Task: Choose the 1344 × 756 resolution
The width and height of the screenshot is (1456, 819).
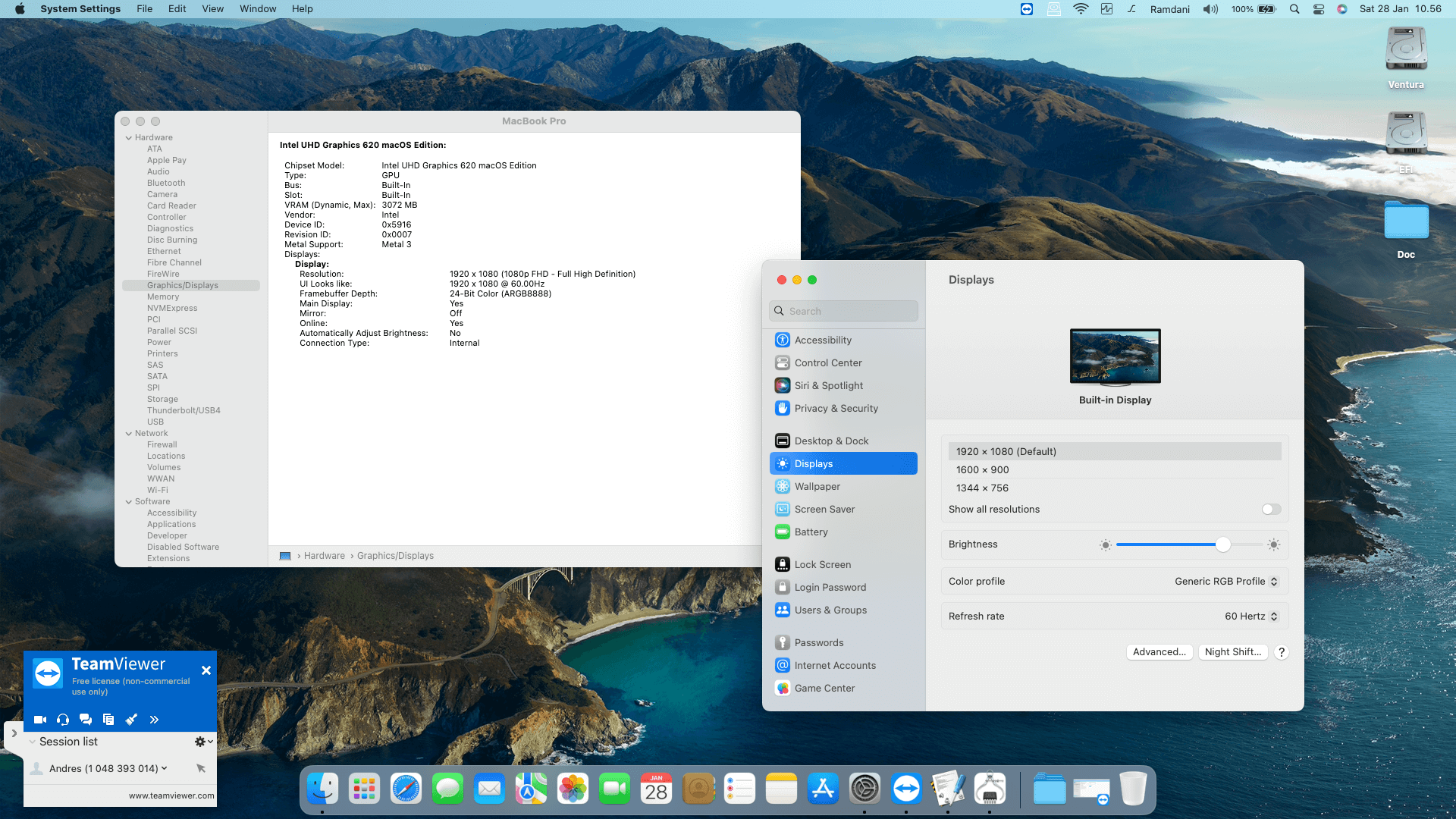Action: click(x=982, y=488)
